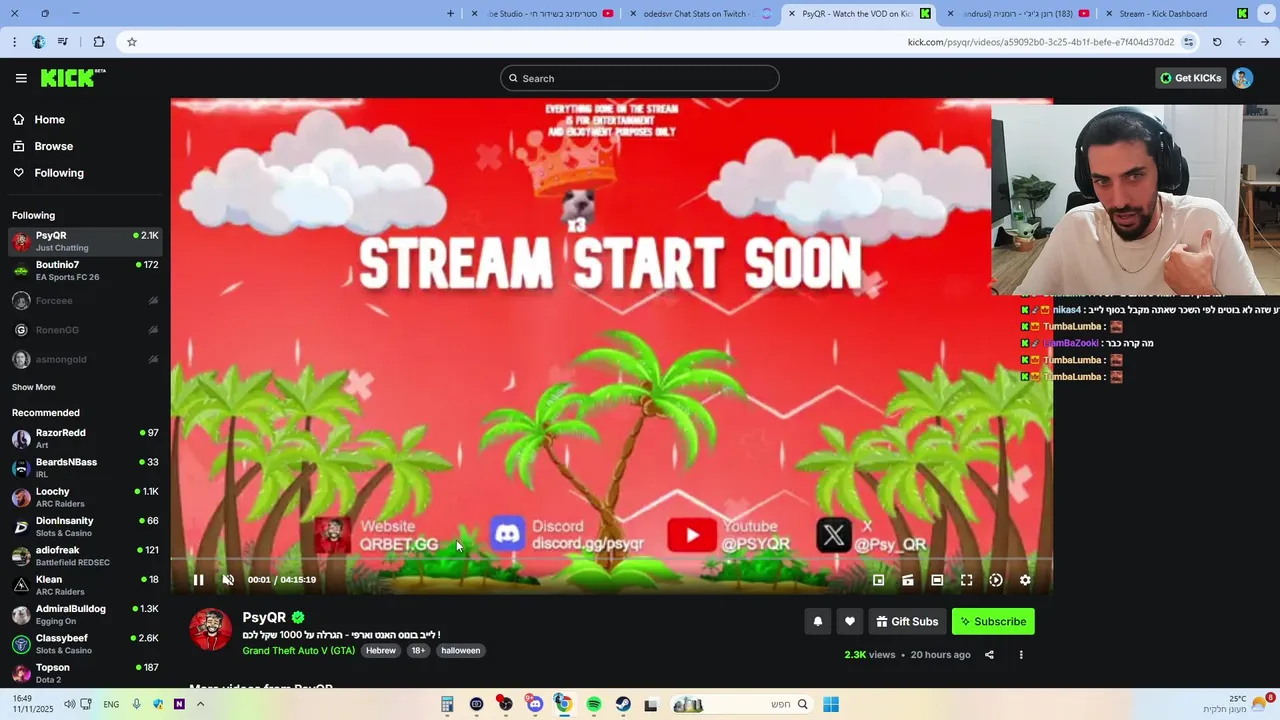Open the recommended Topson channel

(85, 673)
